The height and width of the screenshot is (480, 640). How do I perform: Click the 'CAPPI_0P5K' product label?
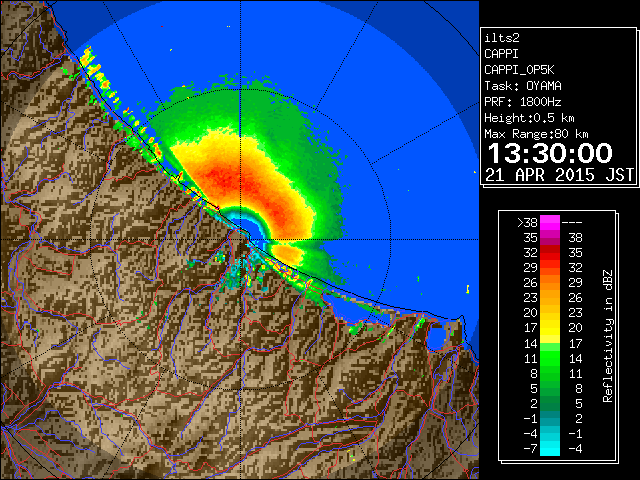(519, 70)
